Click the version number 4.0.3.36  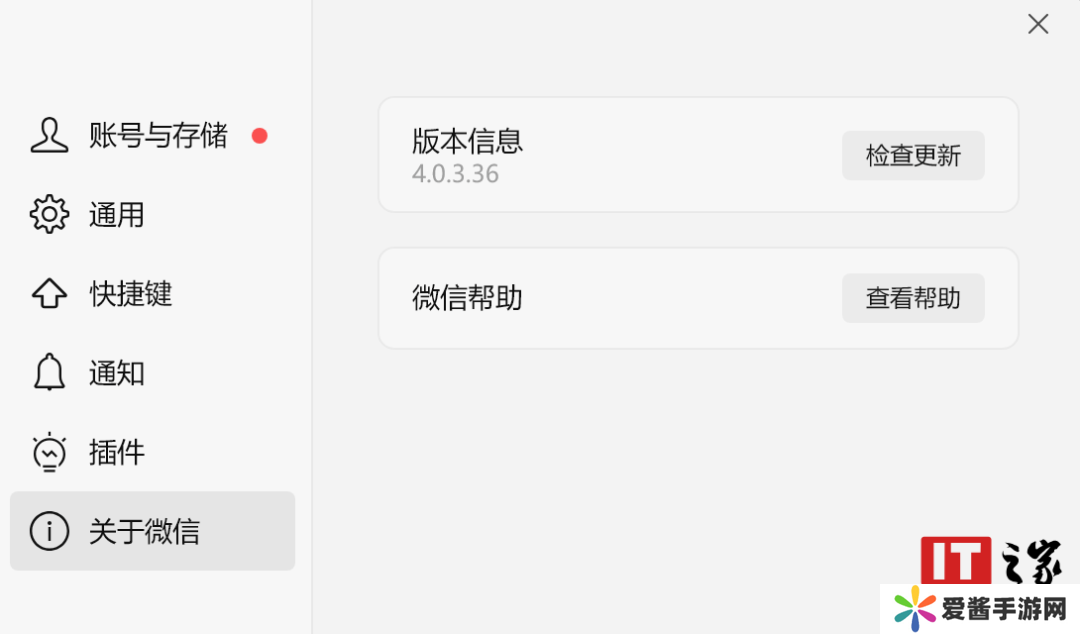coord(455,174)
